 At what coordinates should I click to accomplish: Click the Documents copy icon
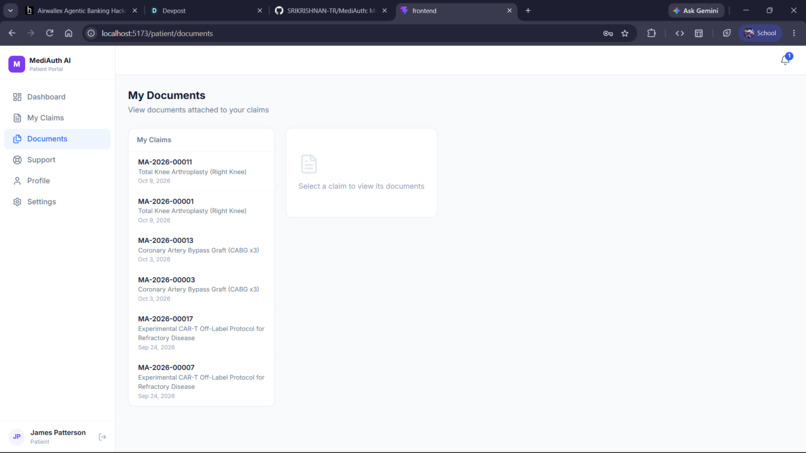[17, 139]
